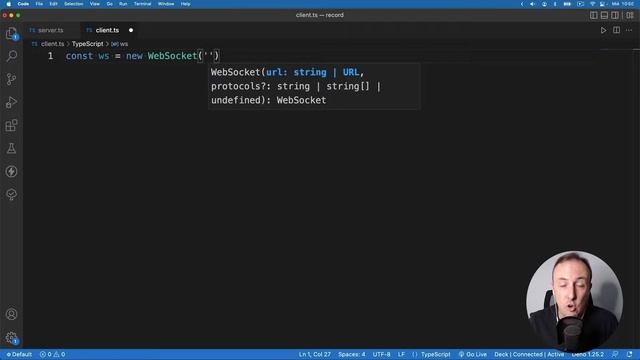
Task: Split the editor to the right
Action: [616, 30]
